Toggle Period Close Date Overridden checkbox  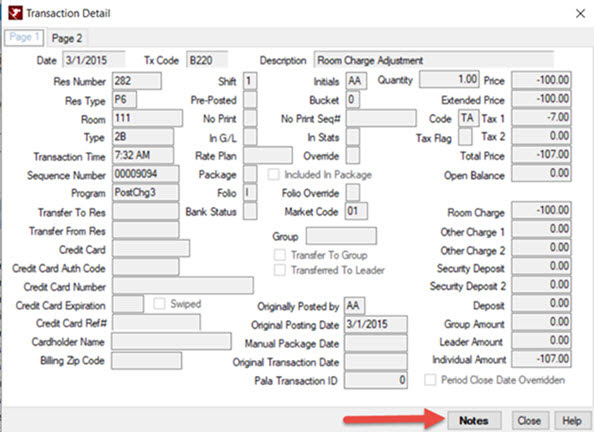tap(430, 380)
